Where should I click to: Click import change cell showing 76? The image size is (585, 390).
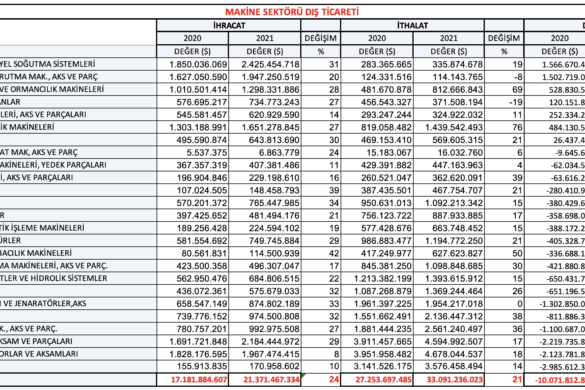pos(504,127)
